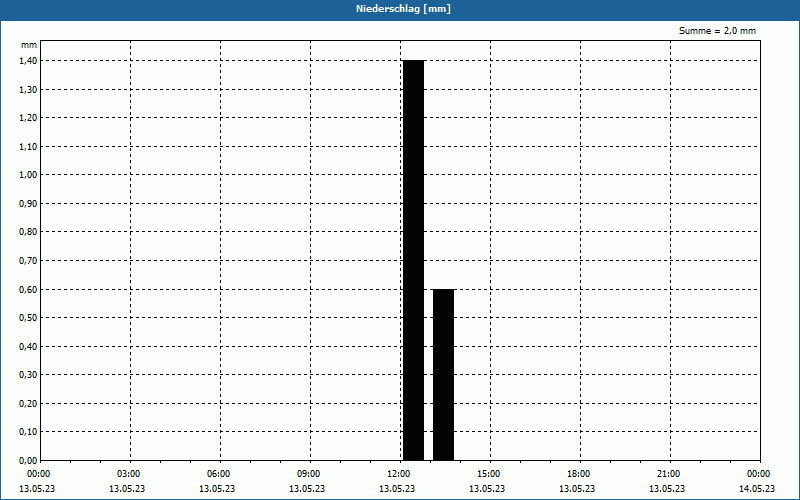The height and width of the screenshot is (500, 800).
Task: Click the '0,00' y-axis label
Action: point(28,460)
